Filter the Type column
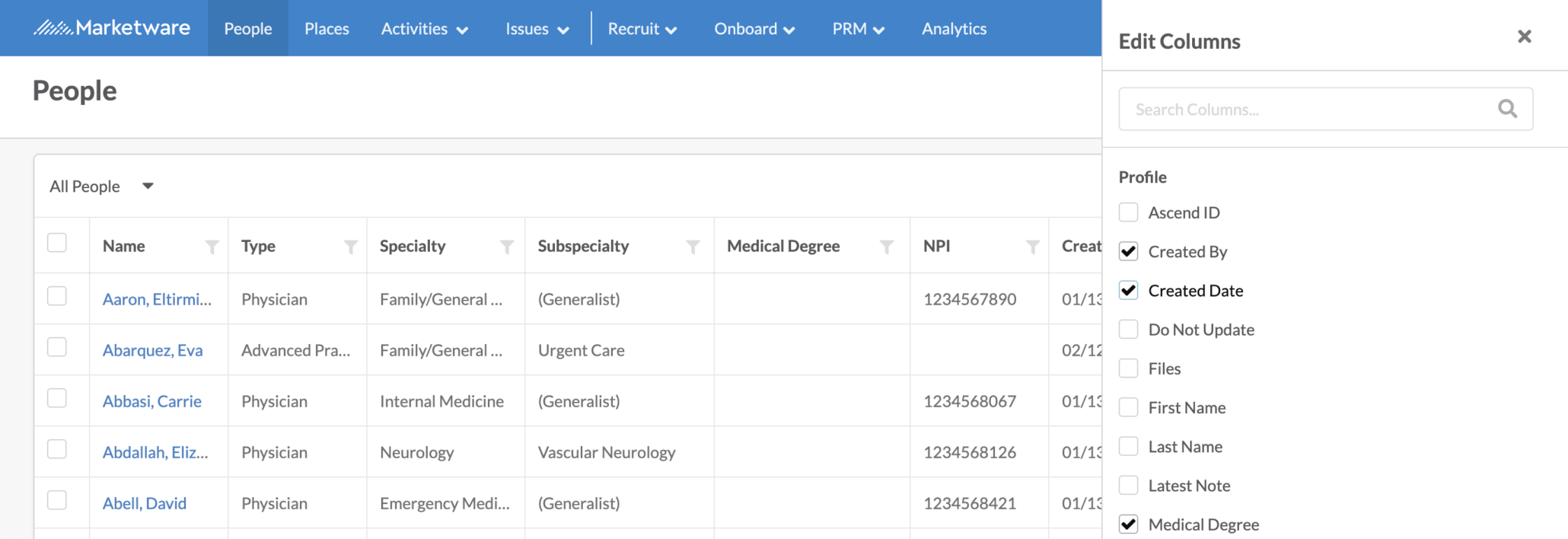The height and width of the screenshot is (539, 1568). 351,247
